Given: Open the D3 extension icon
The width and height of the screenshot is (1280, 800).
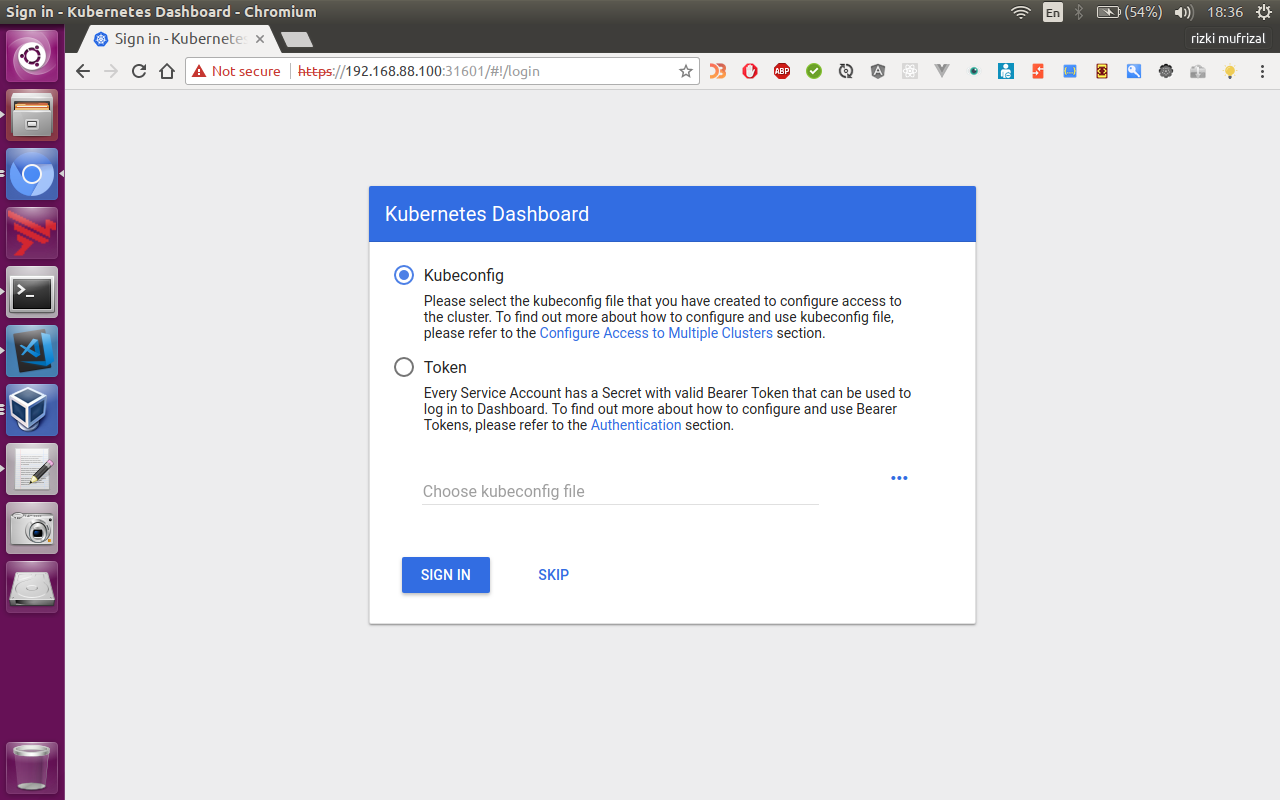Looking at the screenshot, I should (718, 71).
